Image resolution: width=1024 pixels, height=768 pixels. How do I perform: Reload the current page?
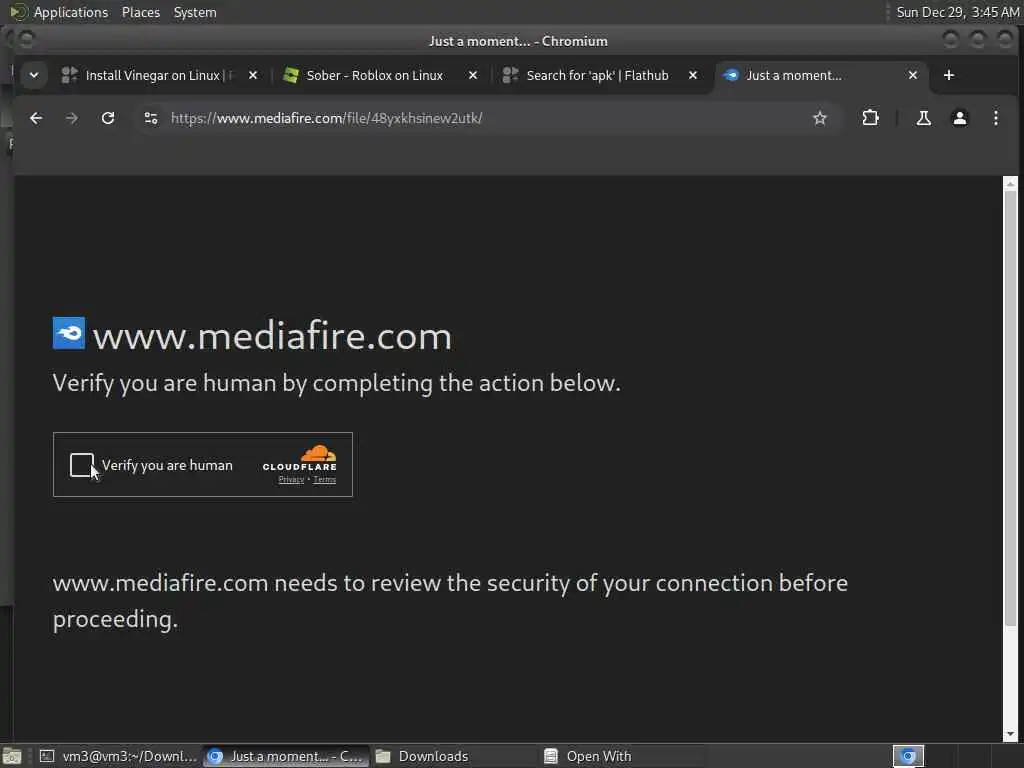tap(108, 118)
